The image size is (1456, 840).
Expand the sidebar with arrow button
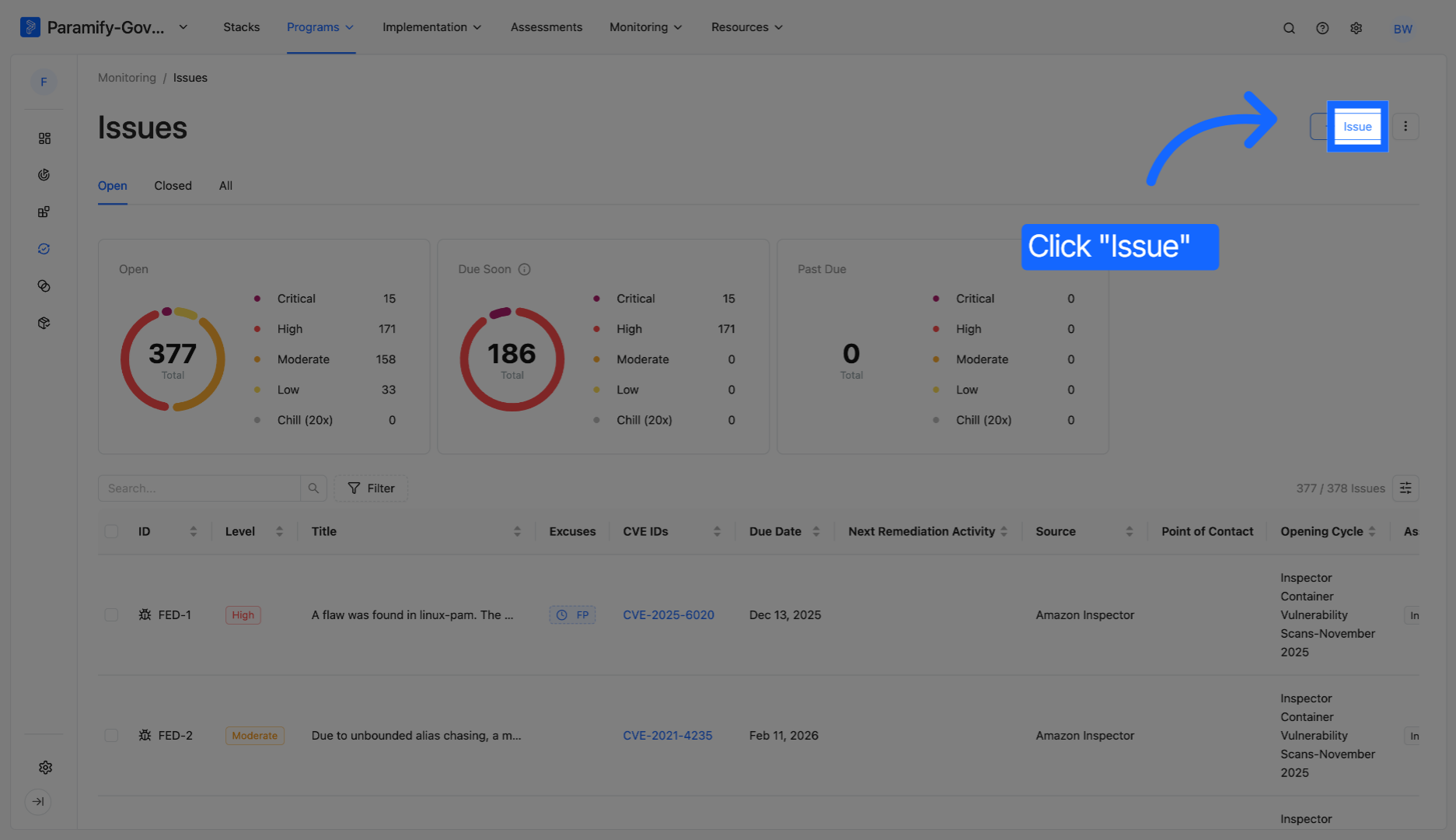click(38, 802)
